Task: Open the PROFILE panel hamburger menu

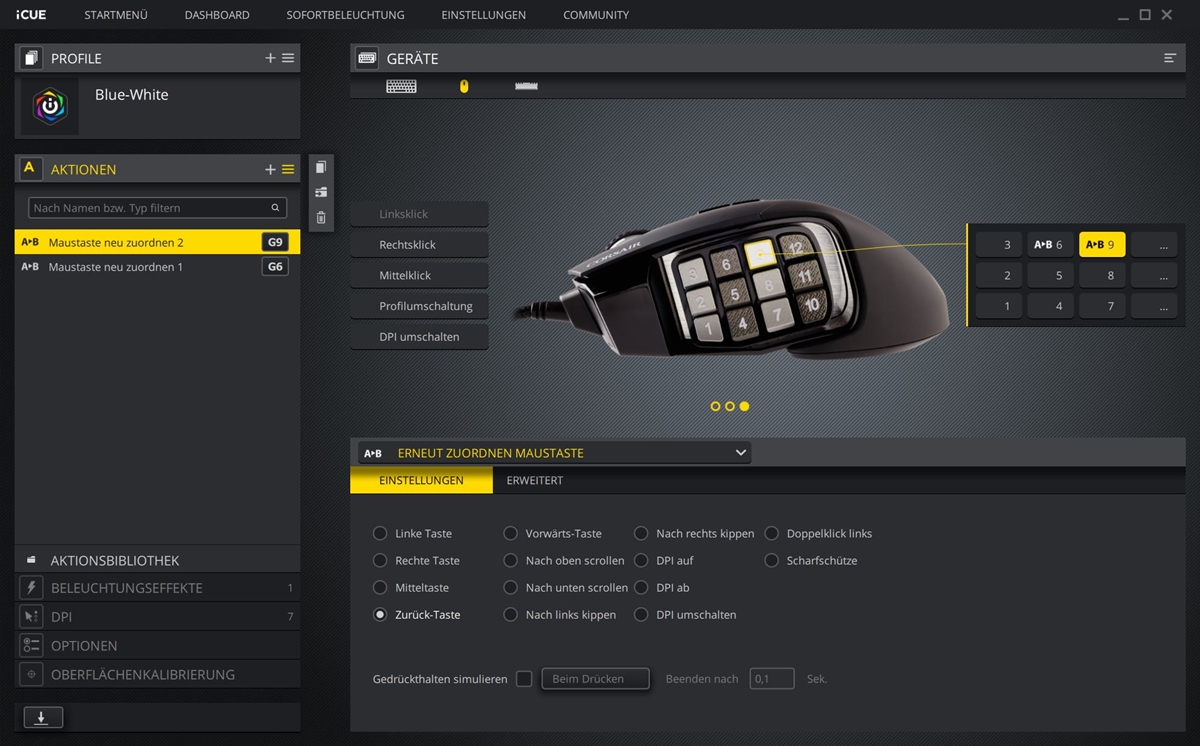Action: (x=288, y=58)
